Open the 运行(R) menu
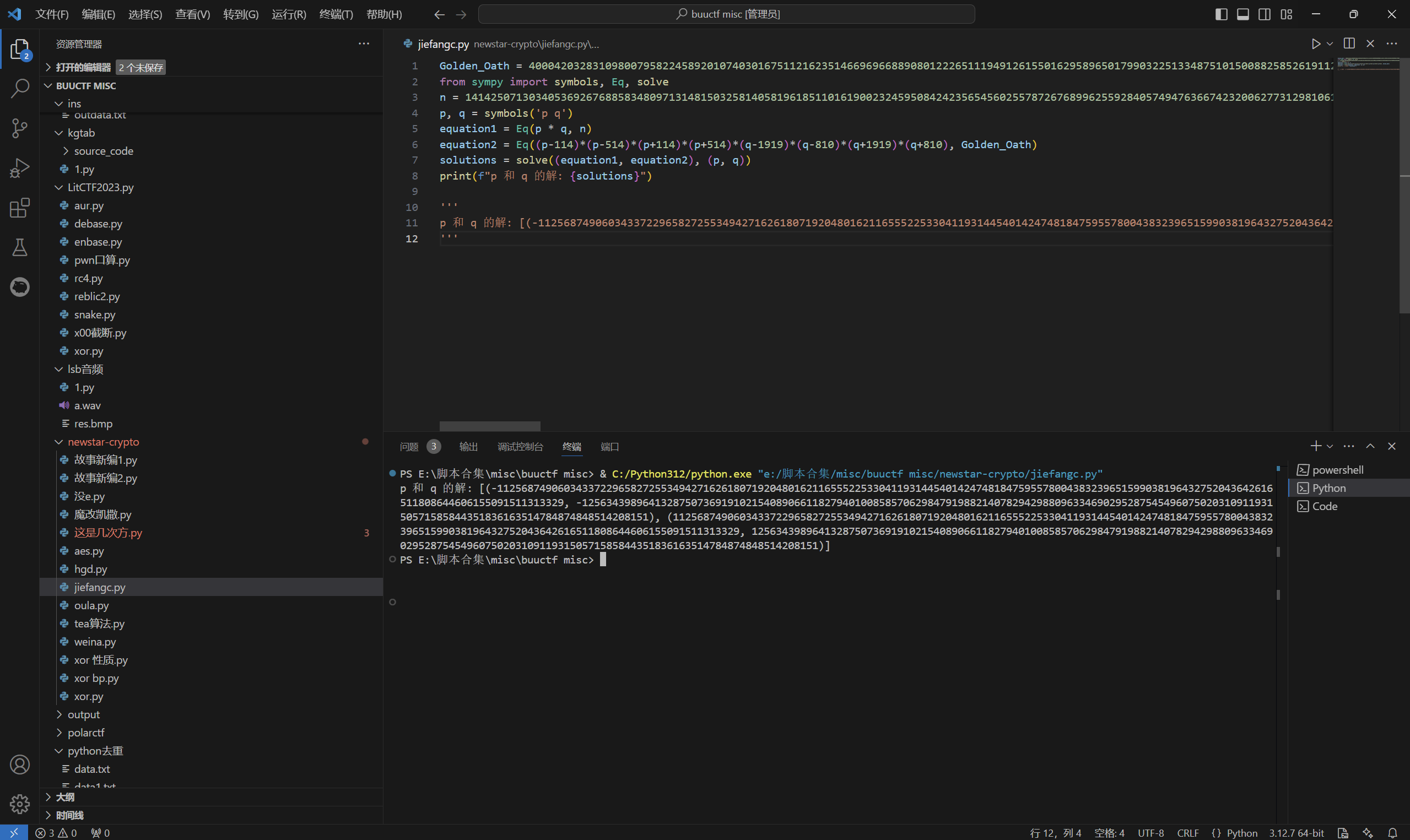Viewport: 1410px width, 840px height. pyautogui.click(x=289, y=14)
